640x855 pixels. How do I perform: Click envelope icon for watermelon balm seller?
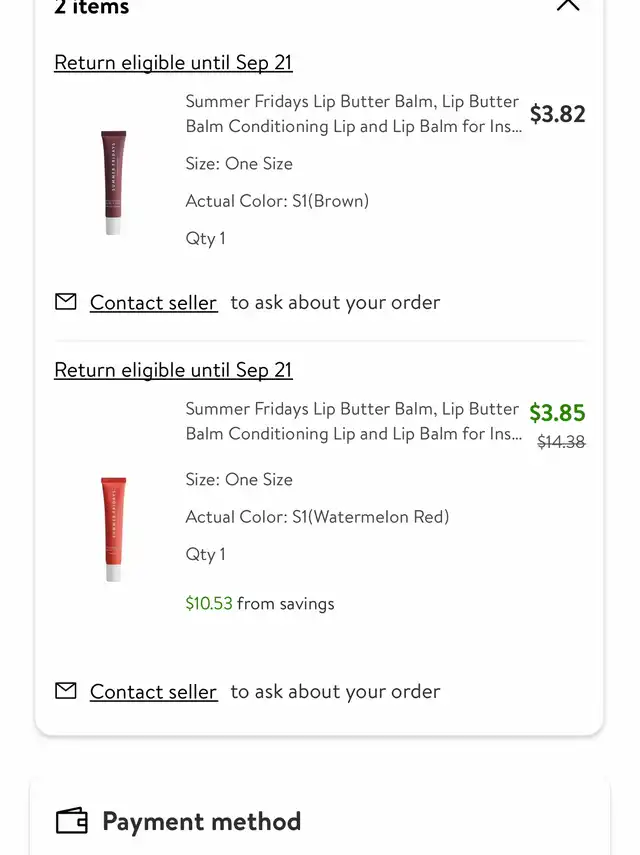click(x=66, y=691)
